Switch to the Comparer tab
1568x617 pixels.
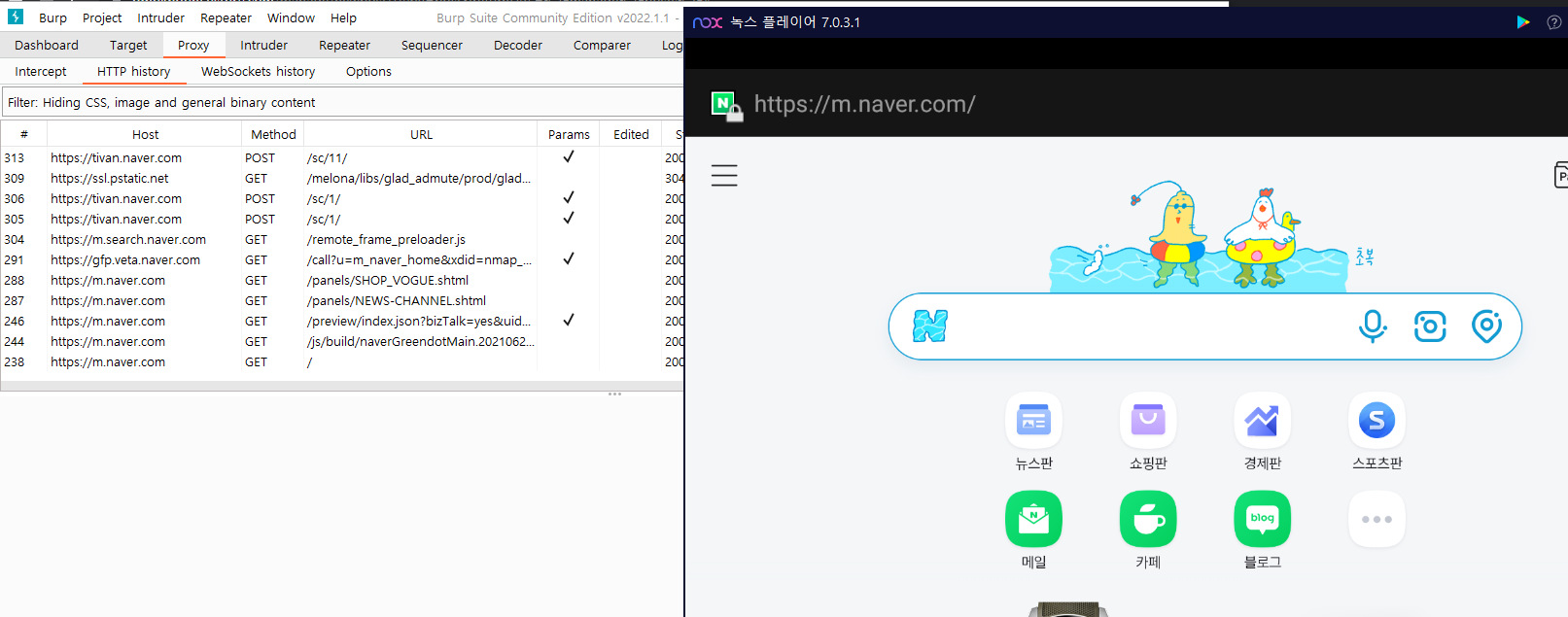(x=602, y=45)
